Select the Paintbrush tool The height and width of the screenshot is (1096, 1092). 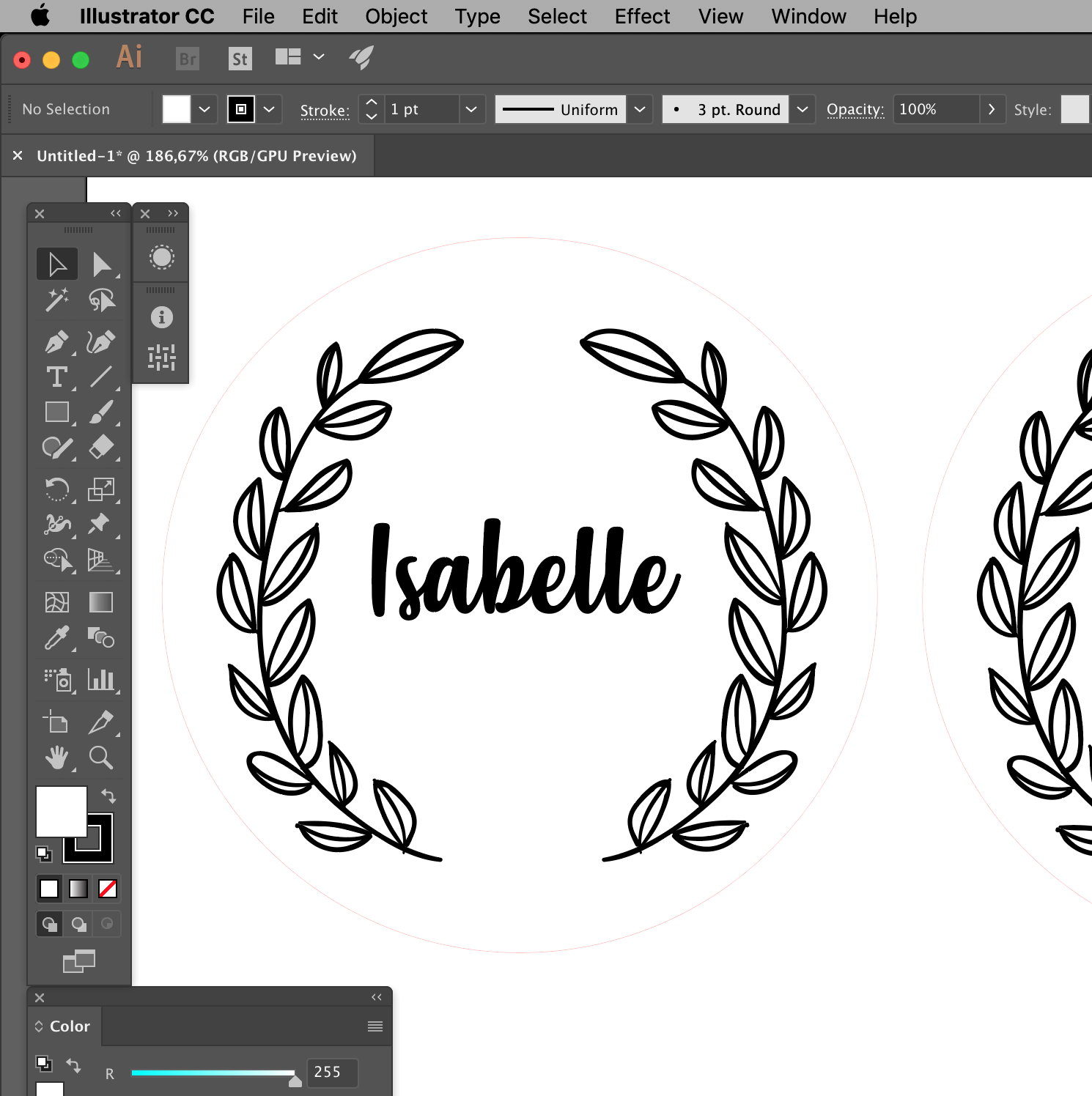pos(101,412)
